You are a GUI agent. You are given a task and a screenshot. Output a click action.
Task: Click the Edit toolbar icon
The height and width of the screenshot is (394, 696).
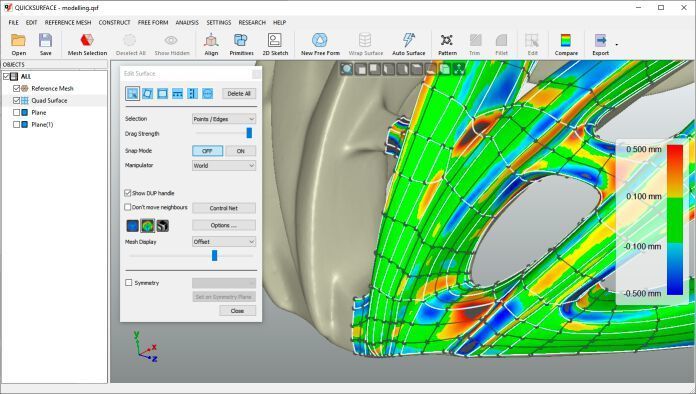tap(532, 40)
